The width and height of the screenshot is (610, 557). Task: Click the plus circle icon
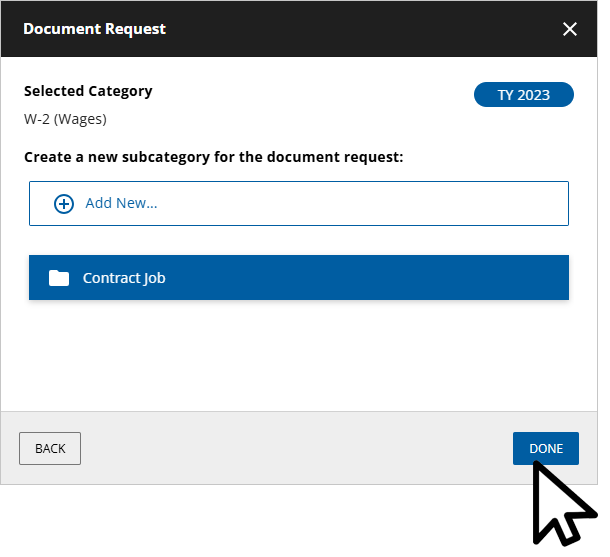(x=64, y=203)
